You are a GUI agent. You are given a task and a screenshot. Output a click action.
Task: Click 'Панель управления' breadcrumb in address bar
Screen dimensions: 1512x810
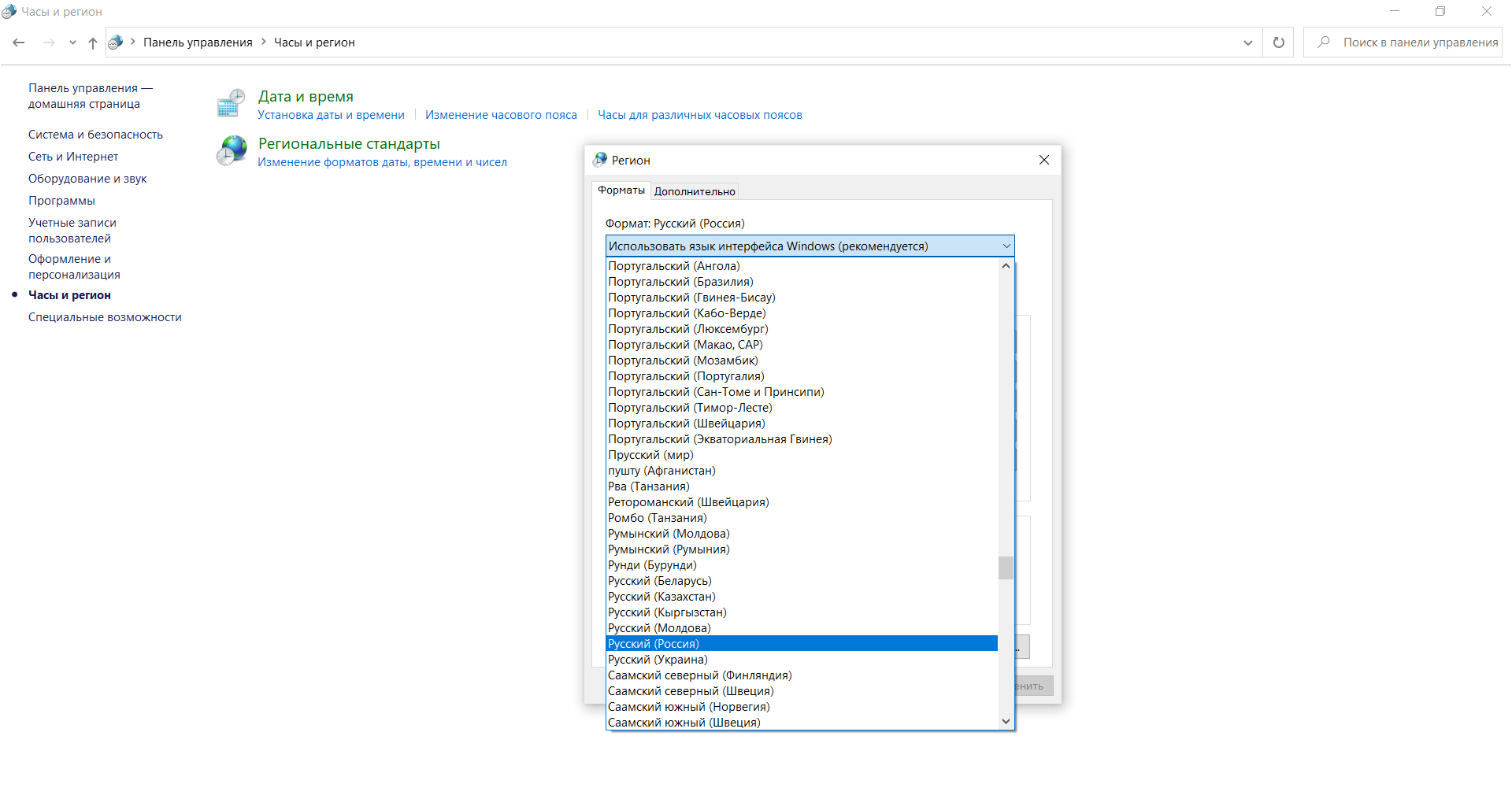pos(198,43)
